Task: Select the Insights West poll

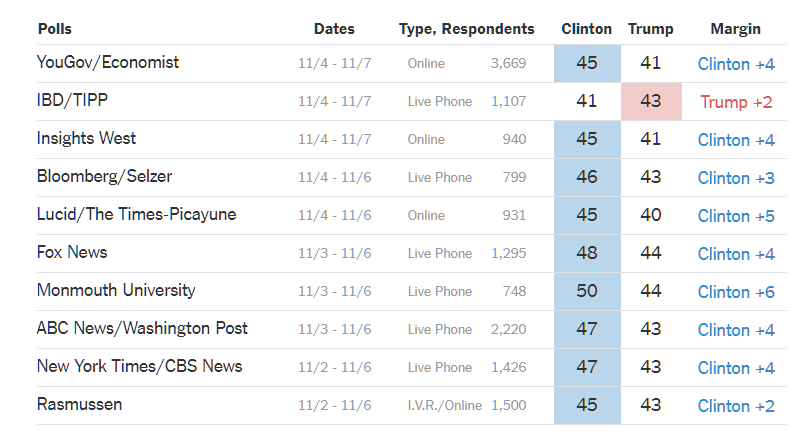Action: tap(86, 138)
